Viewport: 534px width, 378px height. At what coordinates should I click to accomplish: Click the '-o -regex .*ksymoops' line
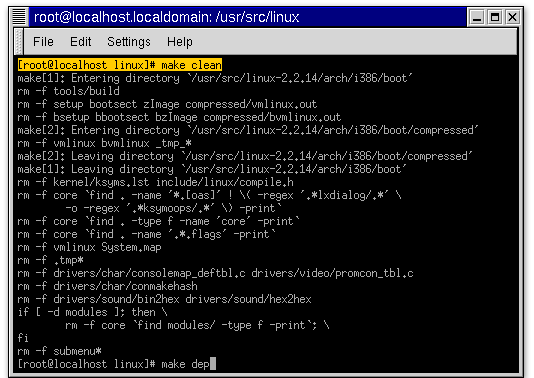(x=173, y=208)
